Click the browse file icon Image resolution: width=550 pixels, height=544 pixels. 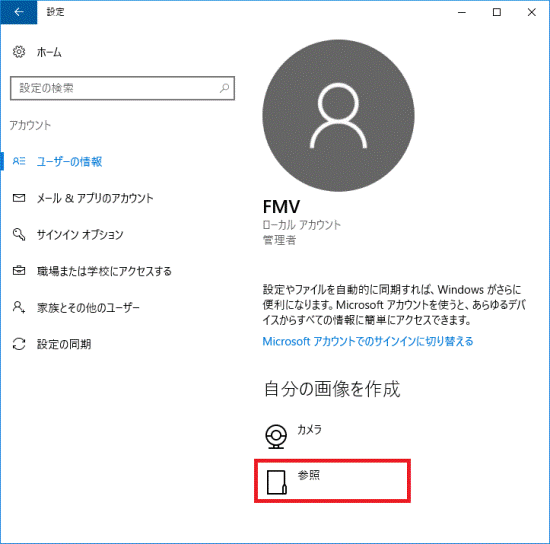click(277, 482)
